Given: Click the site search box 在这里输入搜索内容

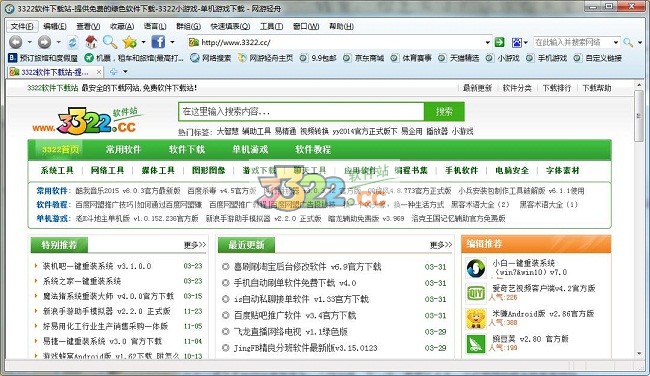Looking at the screenshot, I should point(301,112).
